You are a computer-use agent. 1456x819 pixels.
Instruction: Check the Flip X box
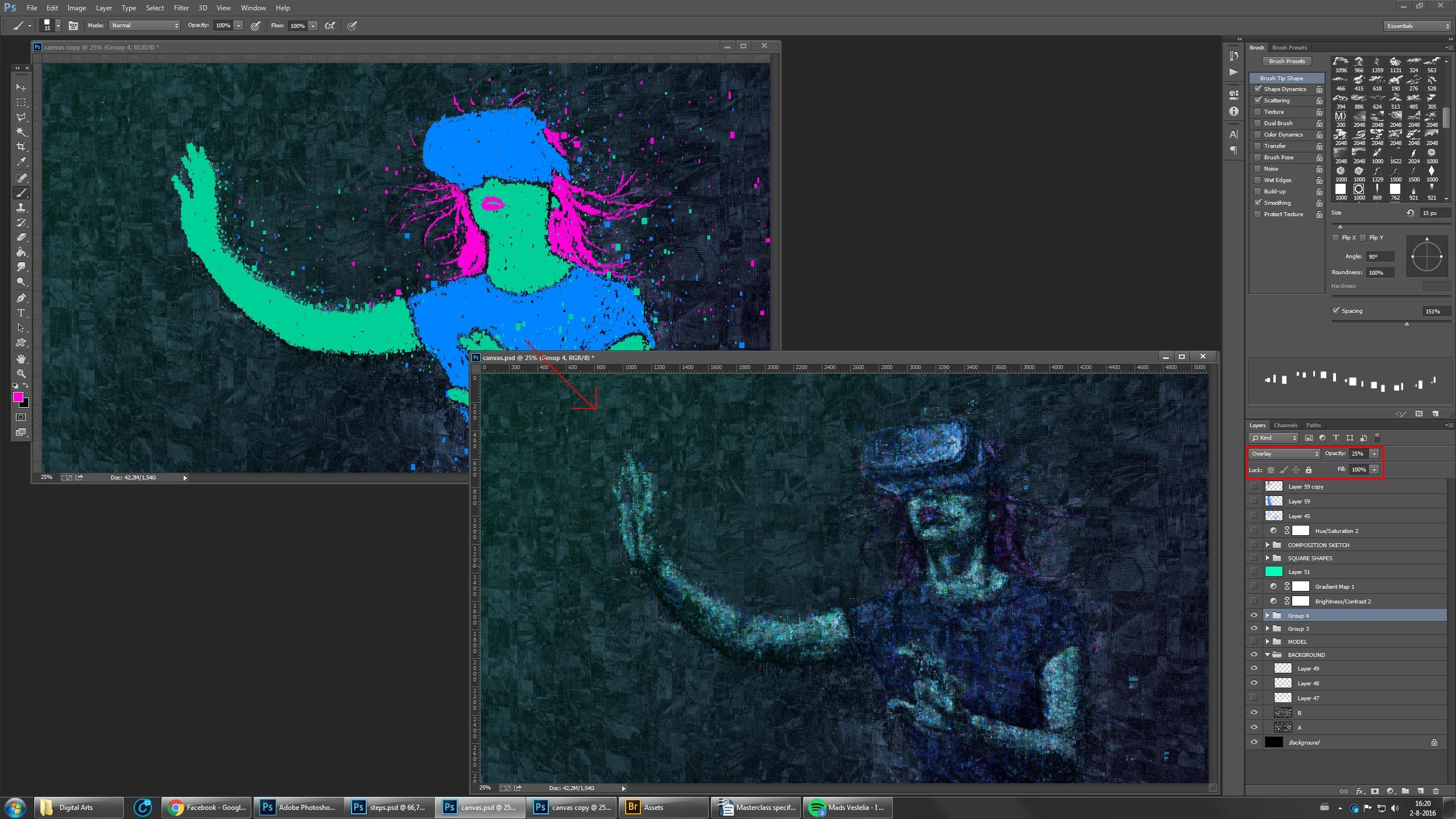(1335, 238)
